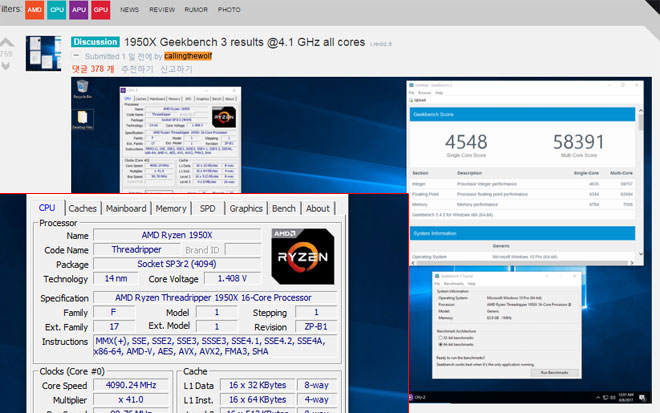Image resolution: width=660 pixels, height=413 pixels.
Task: Open Memory tab in enlarged CPU-Z panel
Action: click(171, 208)
